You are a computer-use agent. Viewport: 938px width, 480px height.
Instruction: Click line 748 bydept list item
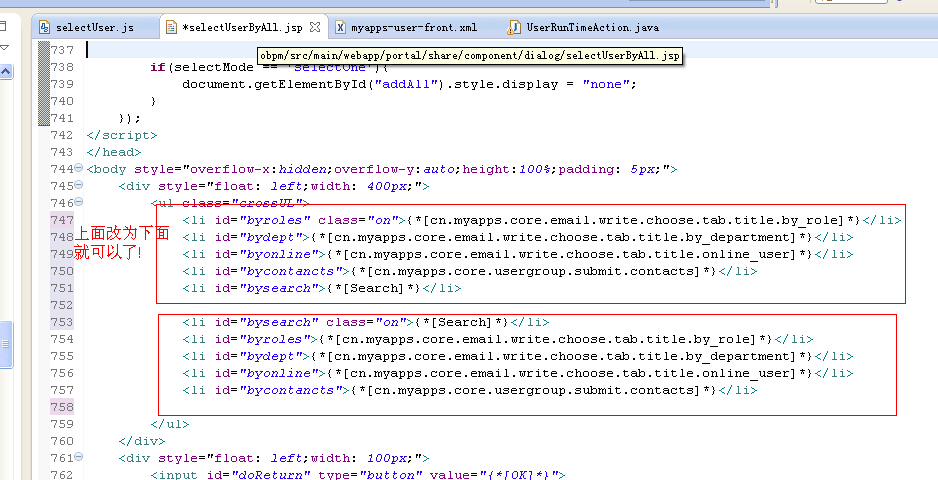click(517, 237)
